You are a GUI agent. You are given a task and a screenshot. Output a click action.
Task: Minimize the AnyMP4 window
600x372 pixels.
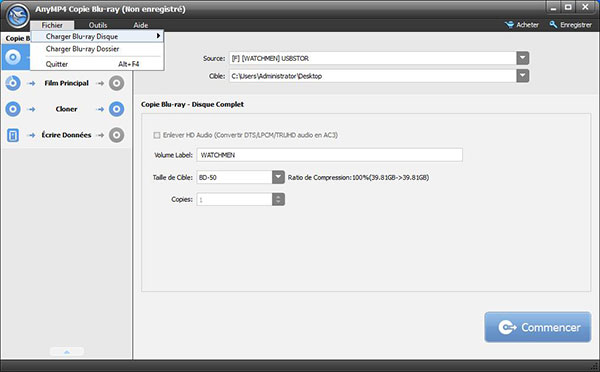[x=553, y=7]
